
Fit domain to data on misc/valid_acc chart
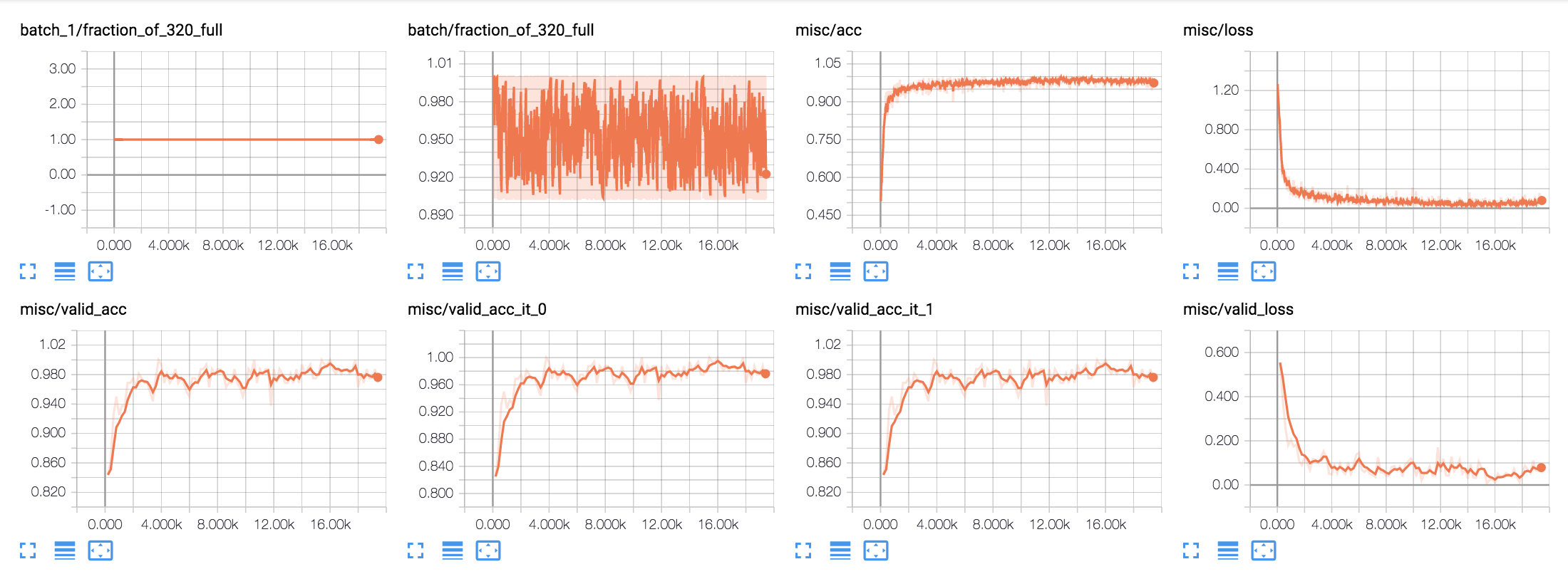100,550
